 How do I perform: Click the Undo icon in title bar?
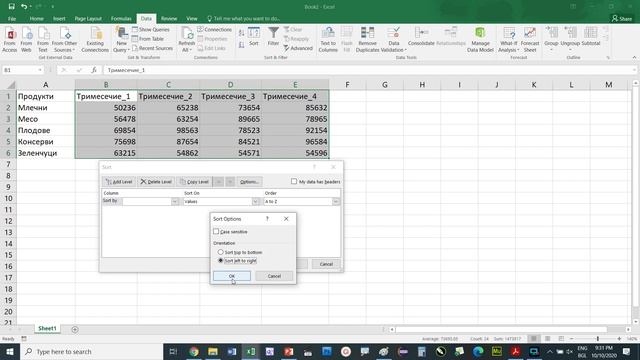pos(24,7)
